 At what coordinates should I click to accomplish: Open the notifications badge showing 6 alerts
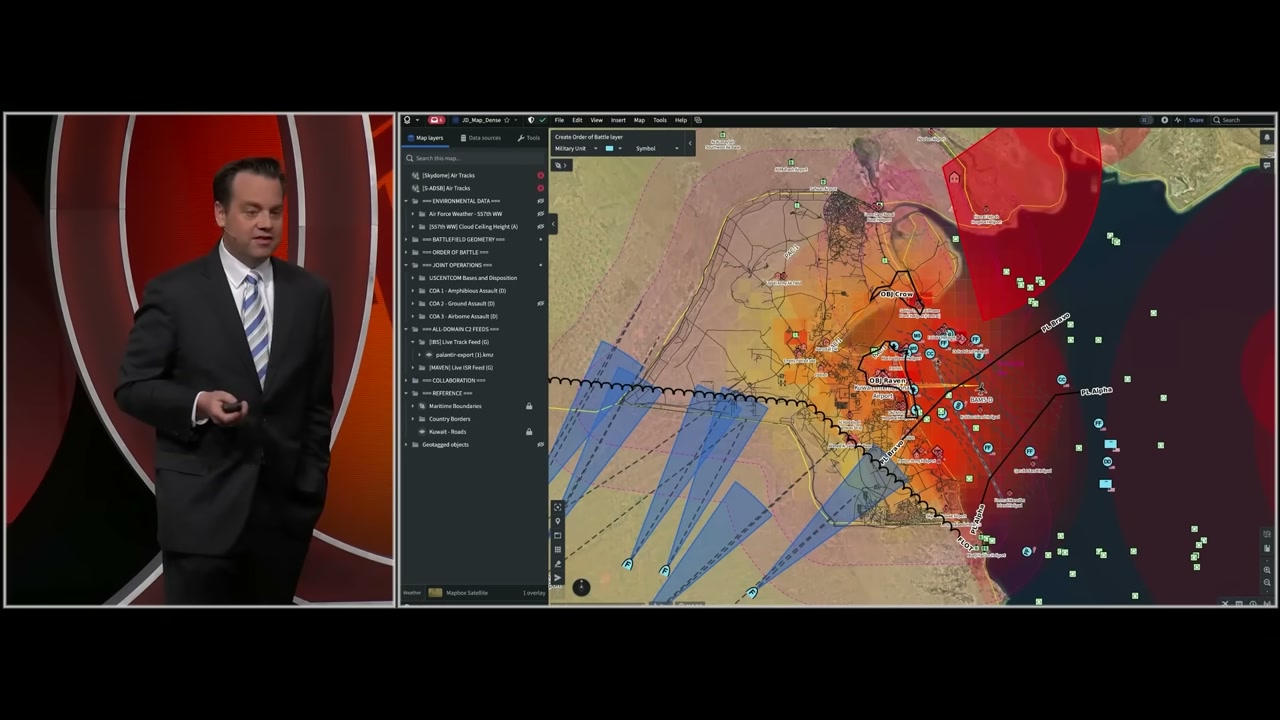pos(437,120)
